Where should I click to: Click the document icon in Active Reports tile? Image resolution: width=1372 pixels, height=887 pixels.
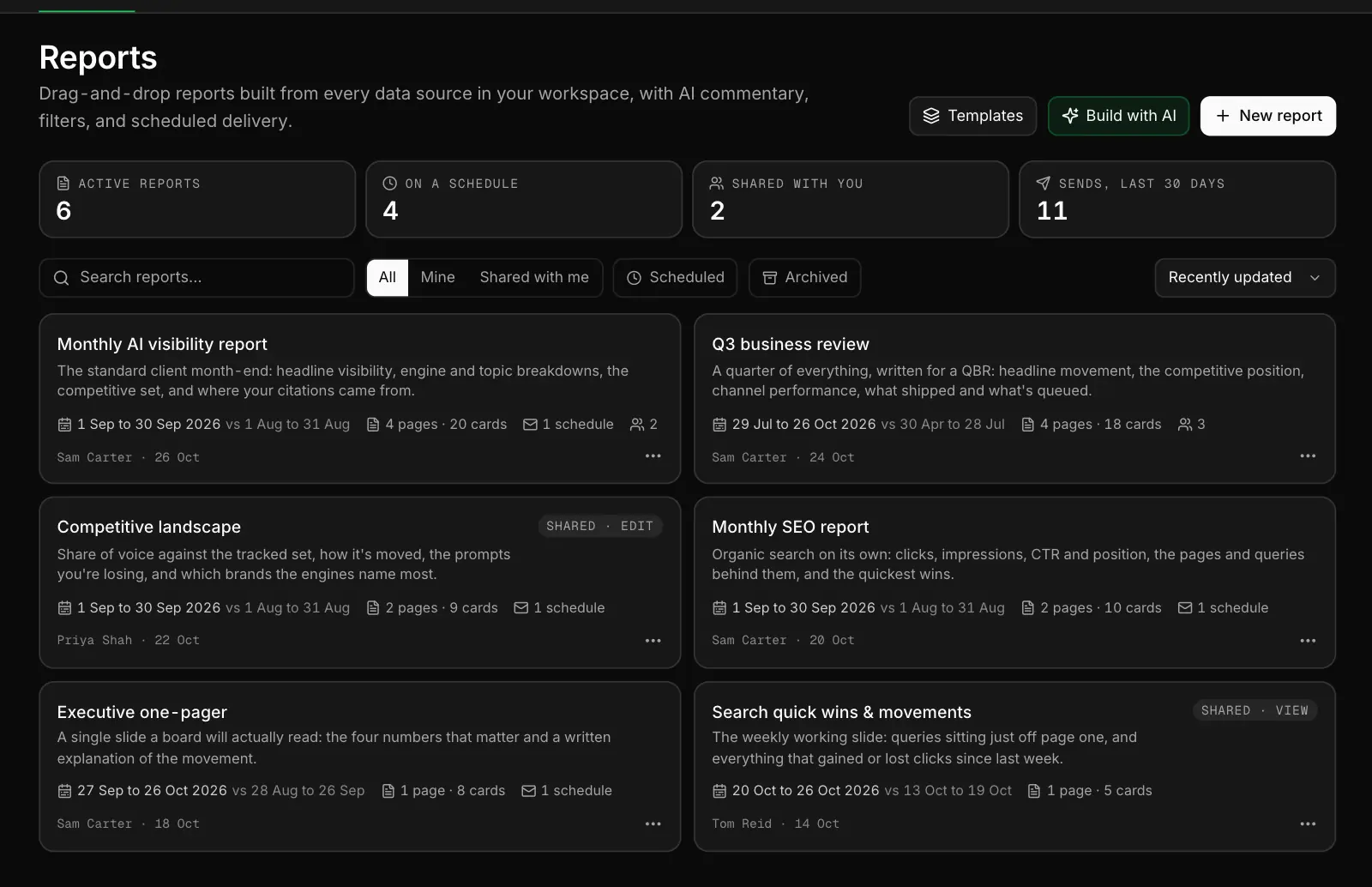point(63,184)
